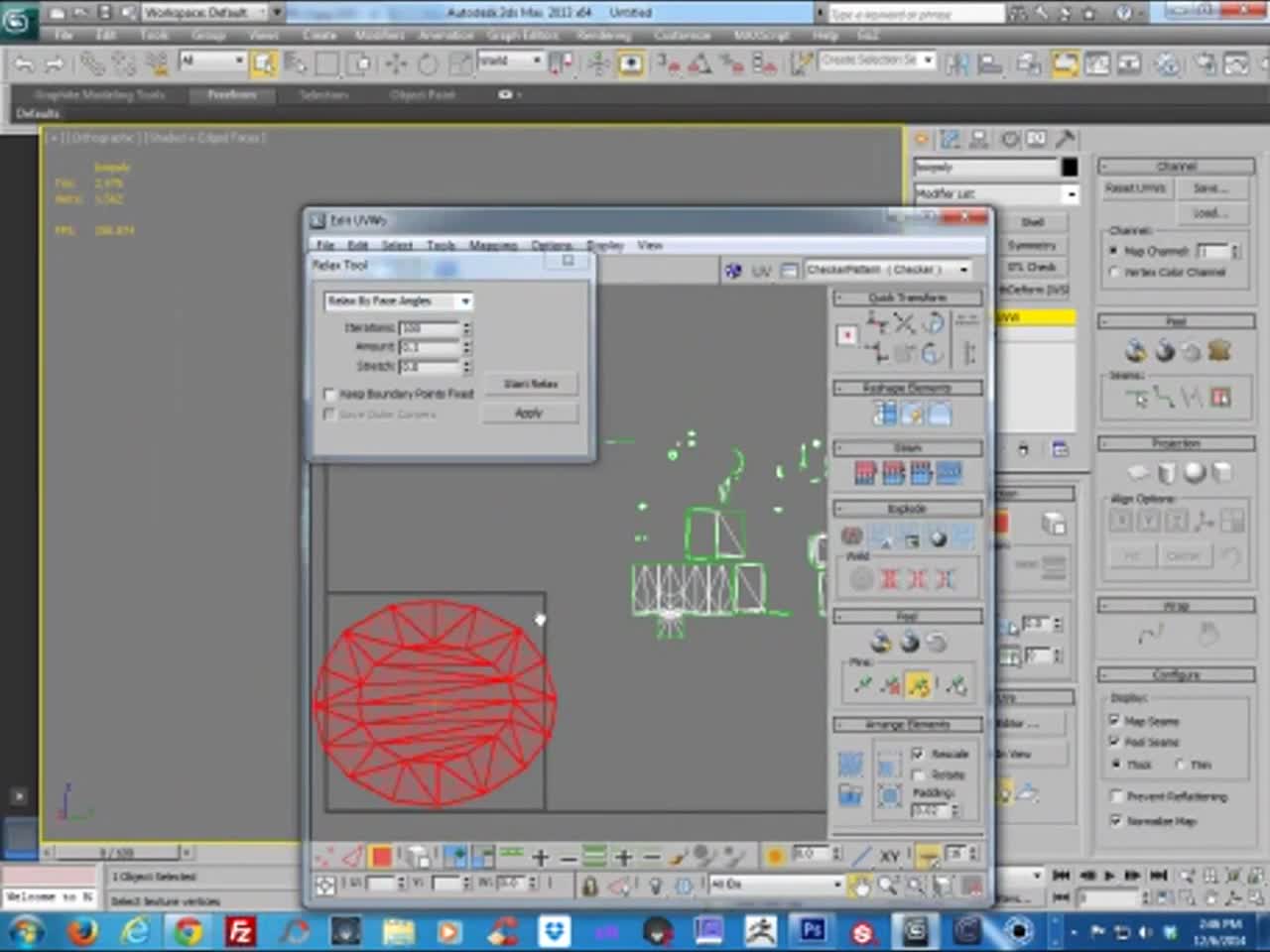Click Pin Selected icon in Pins group
The width and height of the screenshot is (1270, 952).
coord(863,684)
